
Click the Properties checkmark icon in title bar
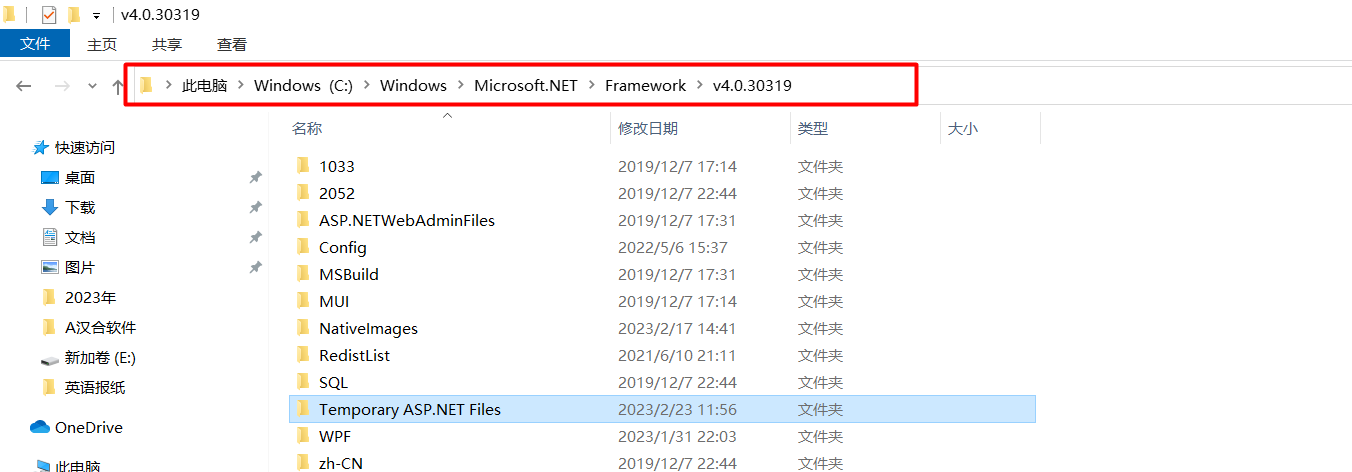pos(49,15)
